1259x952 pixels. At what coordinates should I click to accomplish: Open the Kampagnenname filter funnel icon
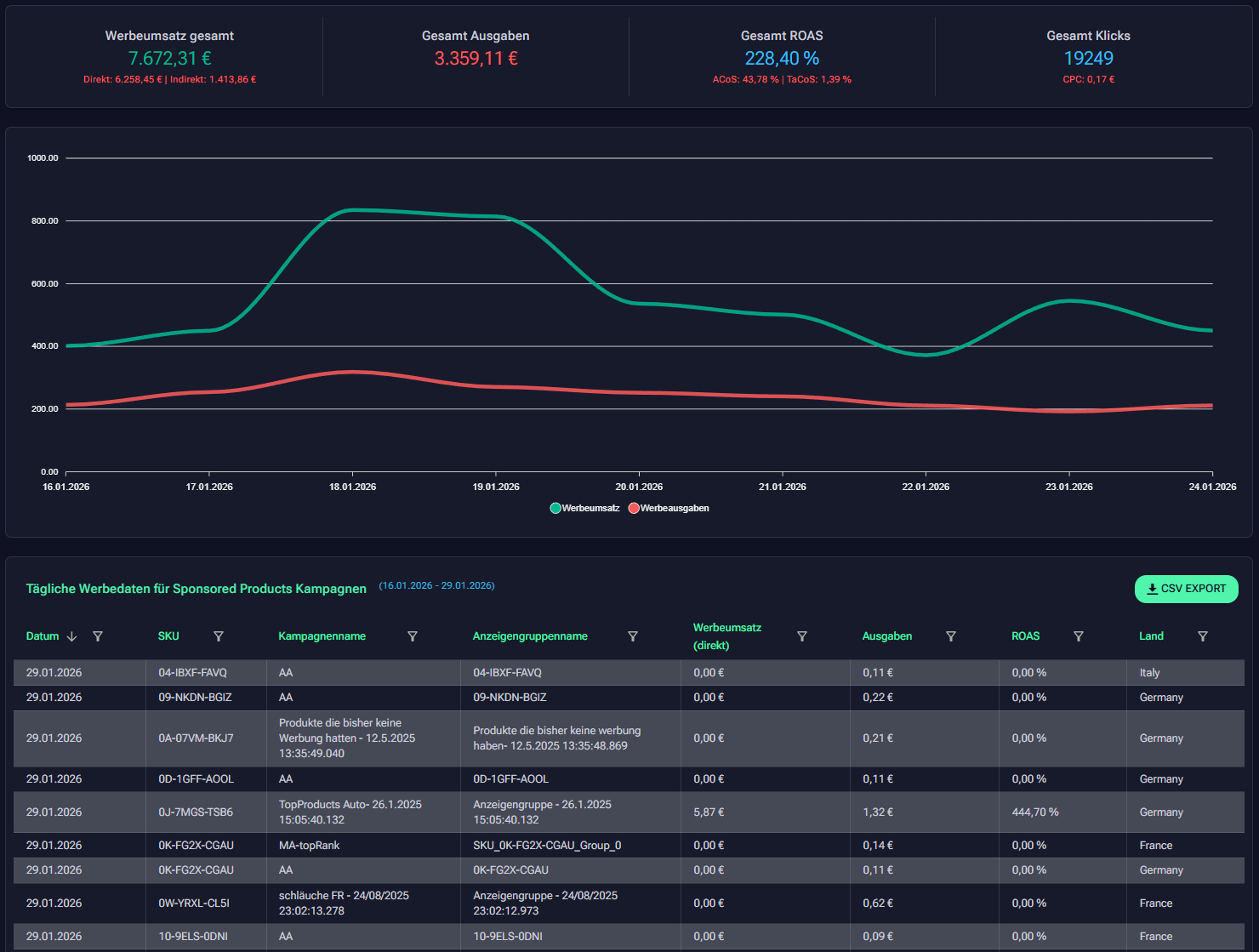[413, 636]
